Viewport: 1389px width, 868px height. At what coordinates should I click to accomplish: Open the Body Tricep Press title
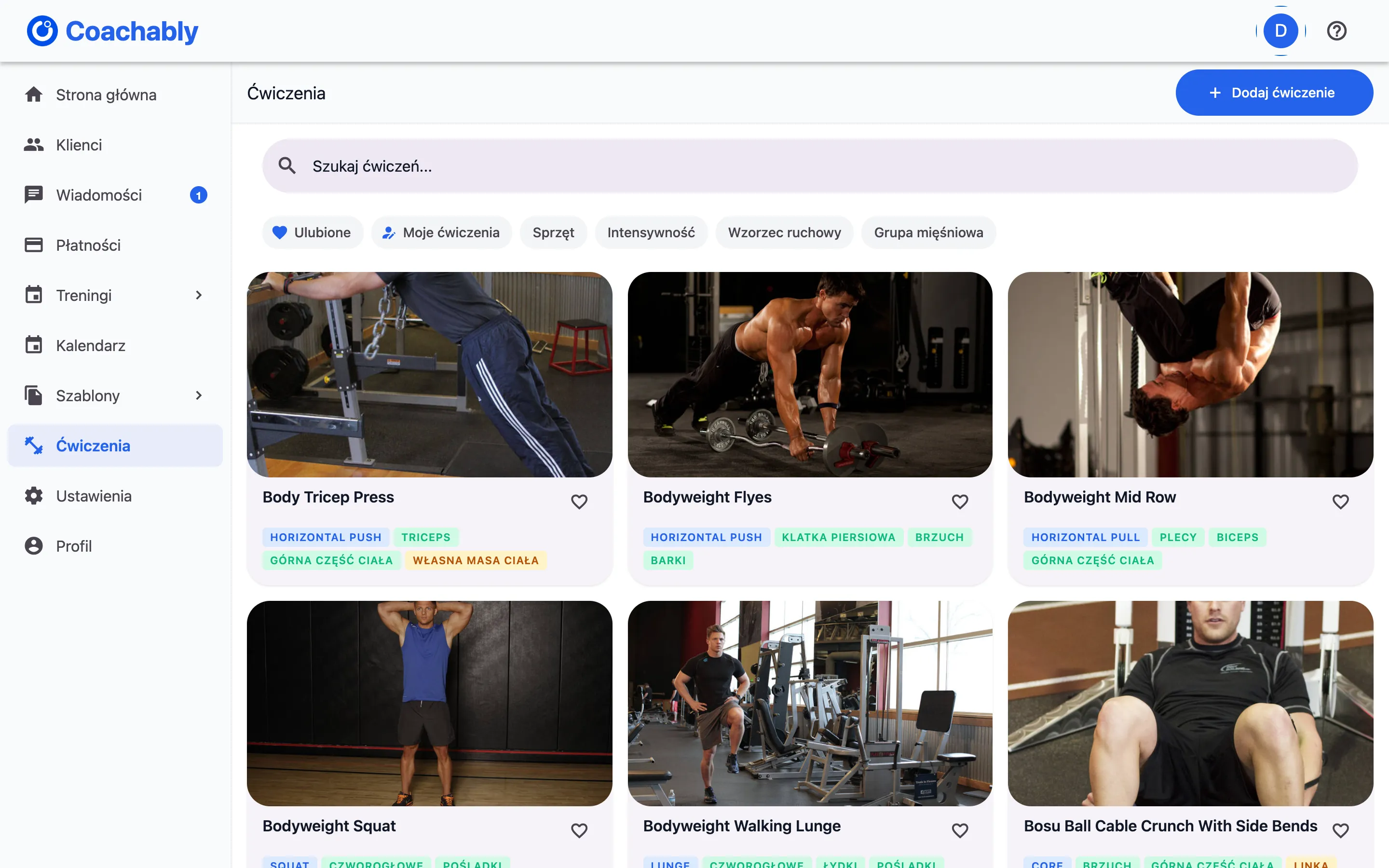pos(328,497)
